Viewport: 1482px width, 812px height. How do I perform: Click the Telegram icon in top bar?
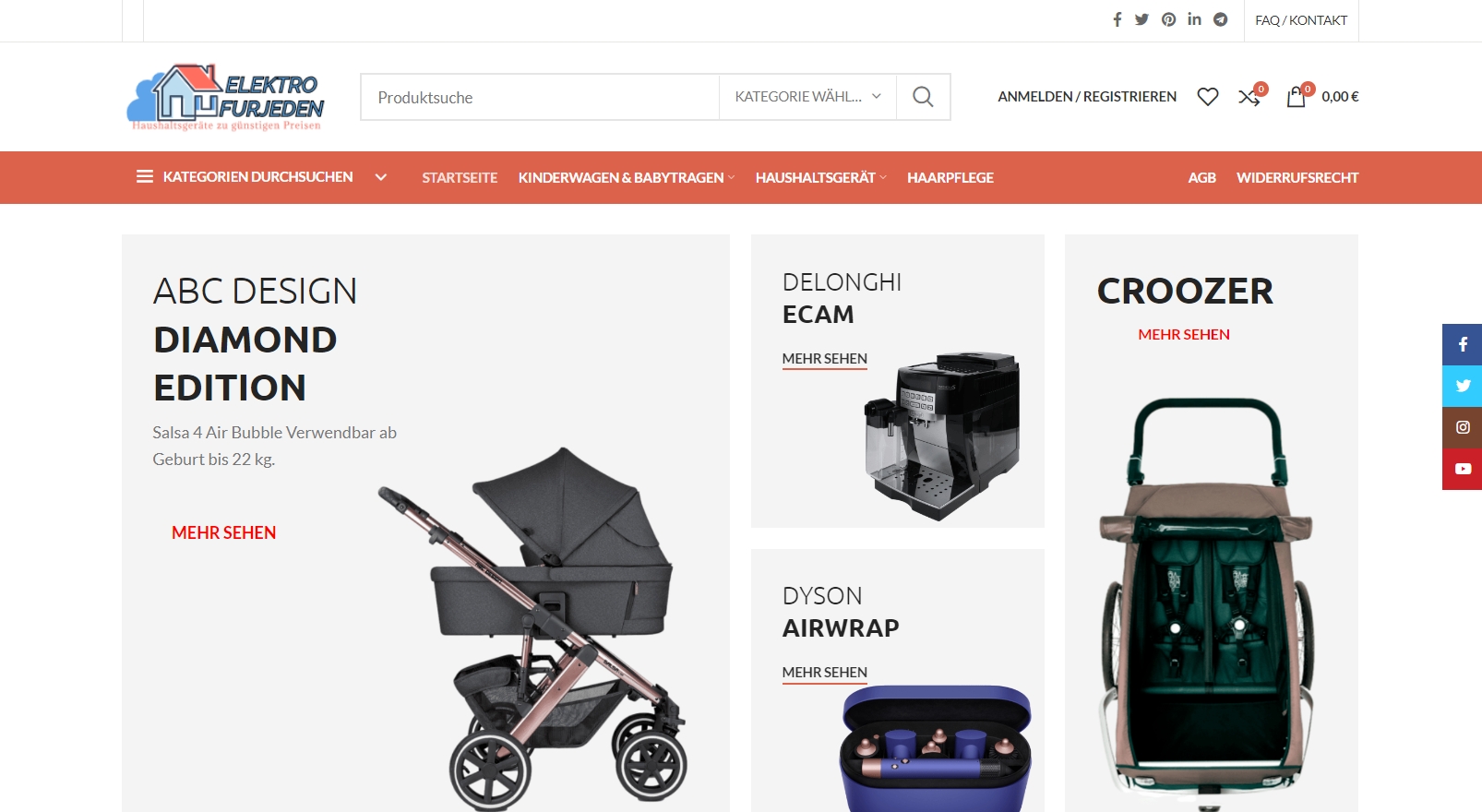pos(1221,19)
